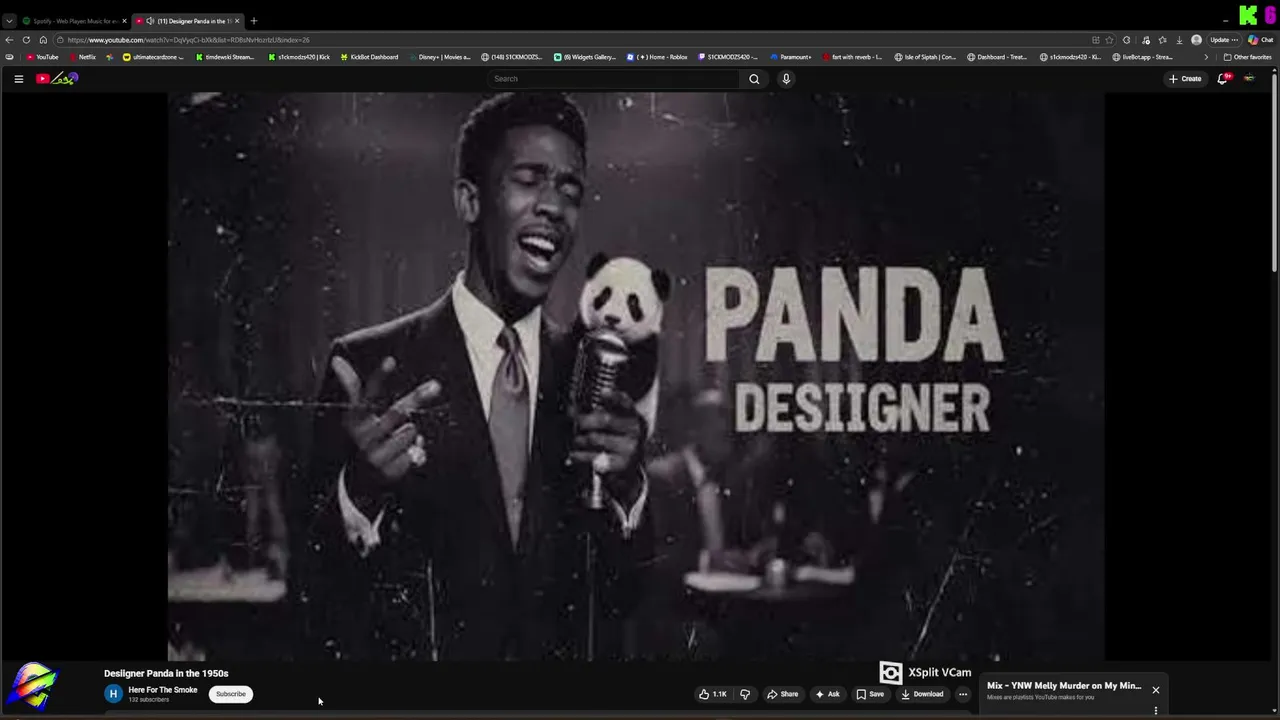Click the Share button
The height and width of the screenshot is (720, 1280).
tap(782, 694)
